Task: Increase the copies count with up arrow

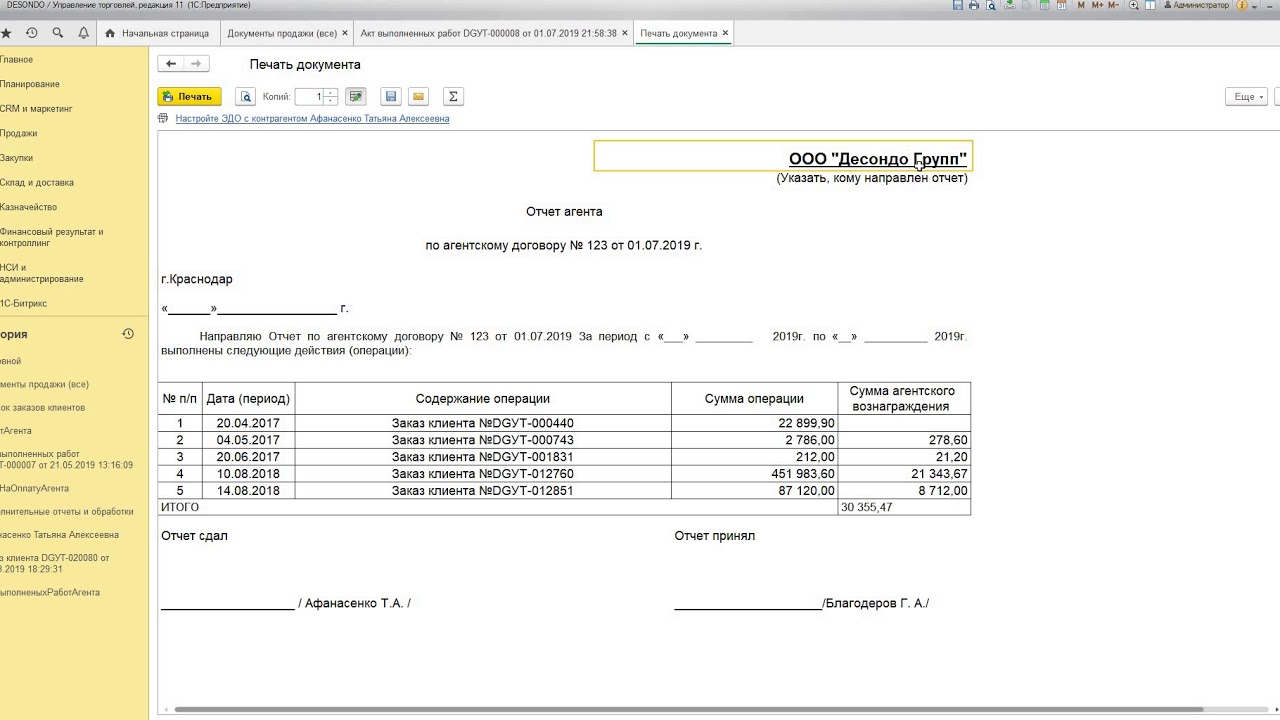Action: click(x=331, y=93)
